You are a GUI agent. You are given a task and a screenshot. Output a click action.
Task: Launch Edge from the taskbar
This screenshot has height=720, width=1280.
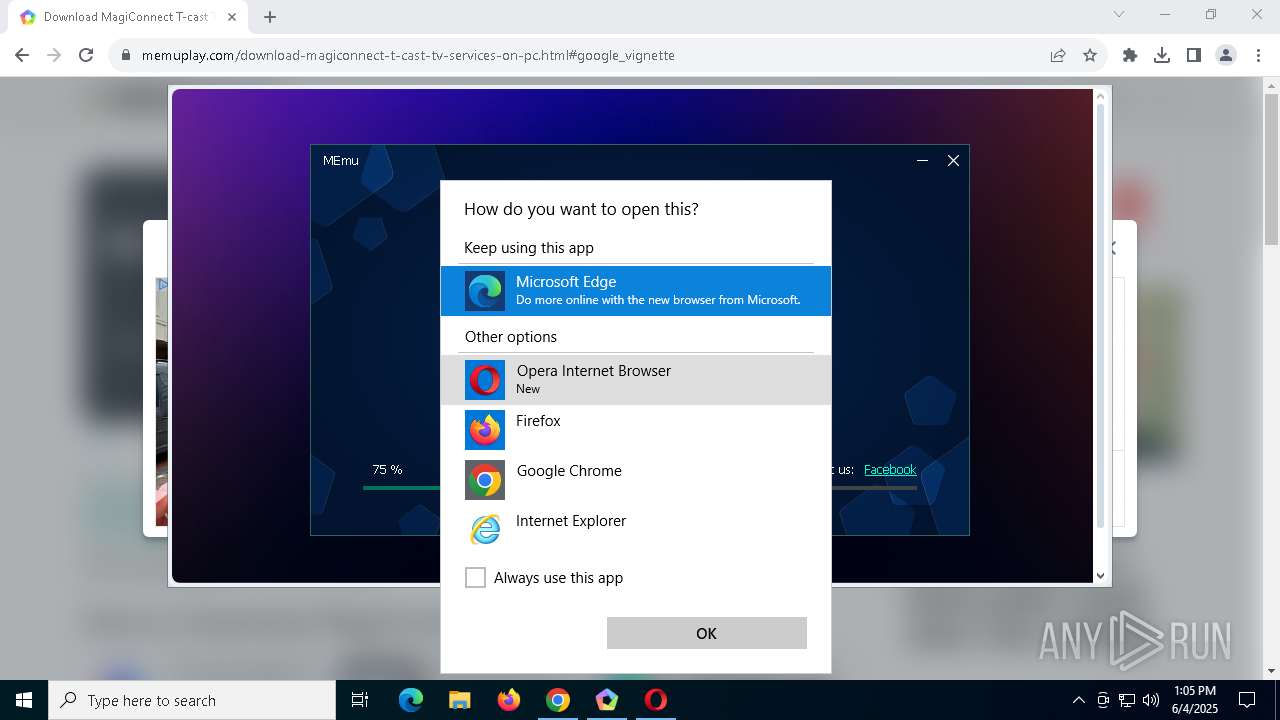click(411, 700)
